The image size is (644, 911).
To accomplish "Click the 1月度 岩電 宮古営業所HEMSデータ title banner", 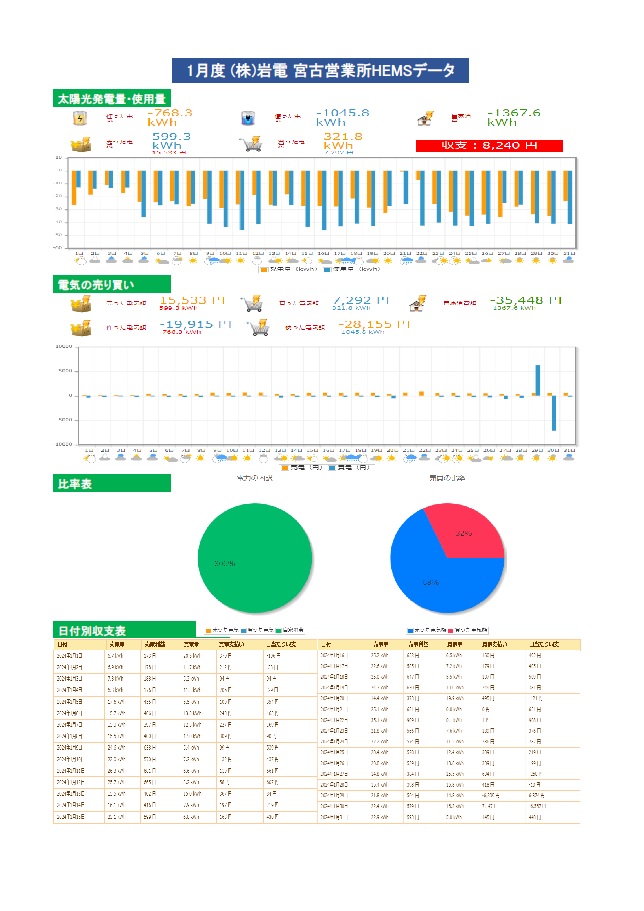I will [x=320, y=71].
